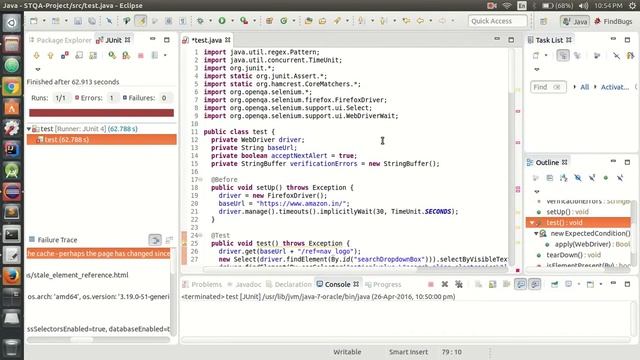Viewport: 640px width, 360px height.
Task: Click the Activat... link in Task List
Action: tap(614, 87)
